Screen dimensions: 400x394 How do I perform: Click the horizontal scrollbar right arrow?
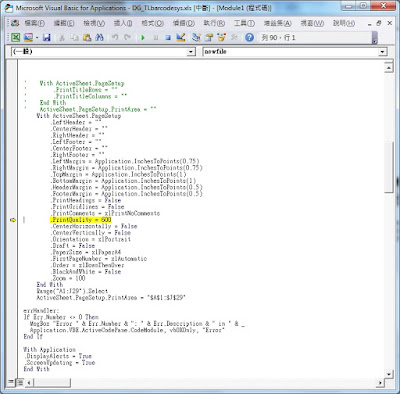pyautogui.click(x=380, y=383)
